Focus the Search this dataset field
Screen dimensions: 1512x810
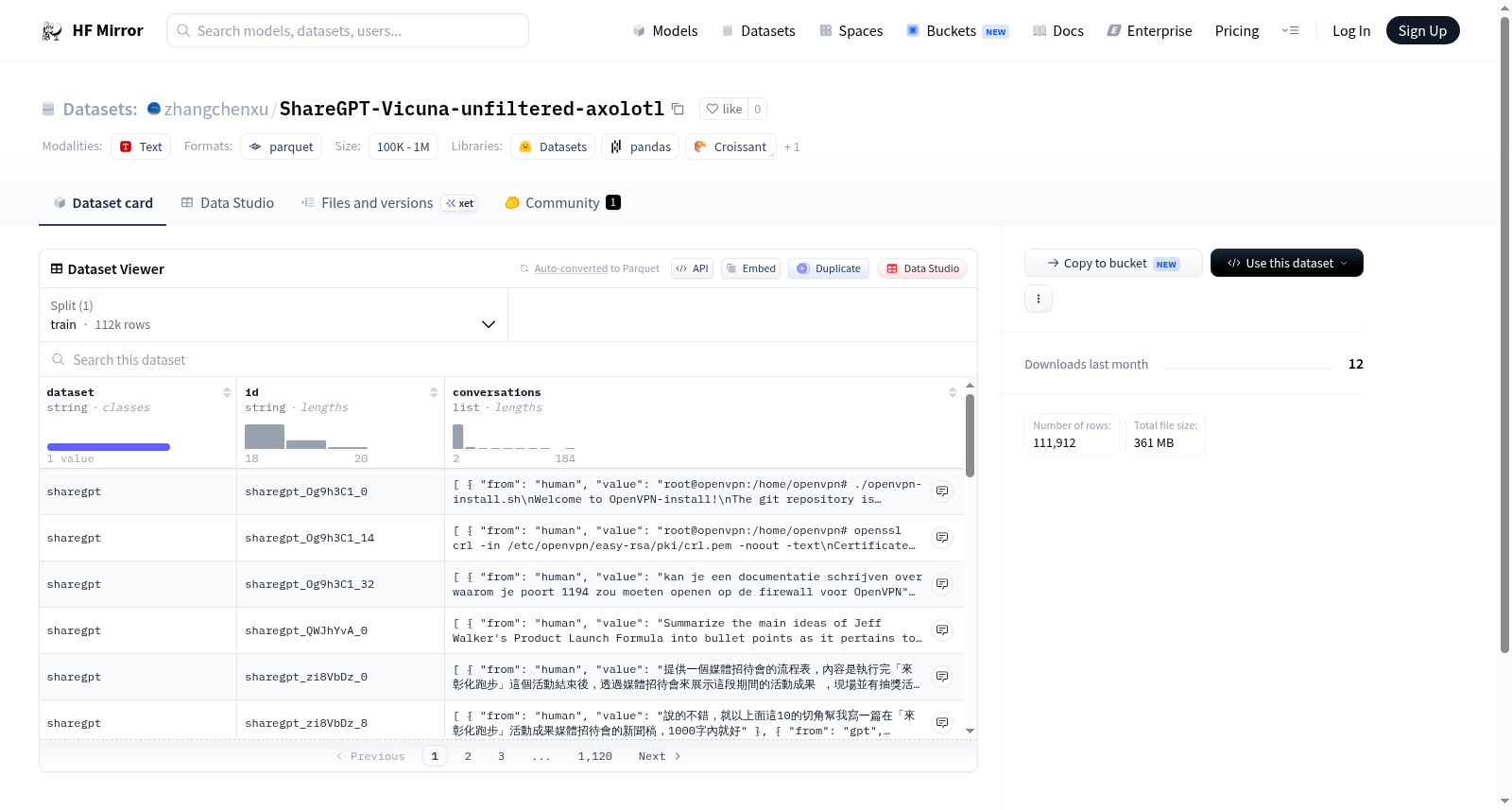[x=508, y=360]
